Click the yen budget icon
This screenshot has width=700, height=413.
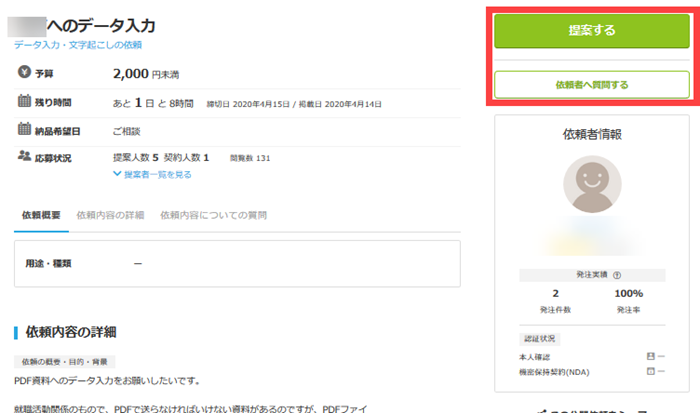click(x=24, y=71)
